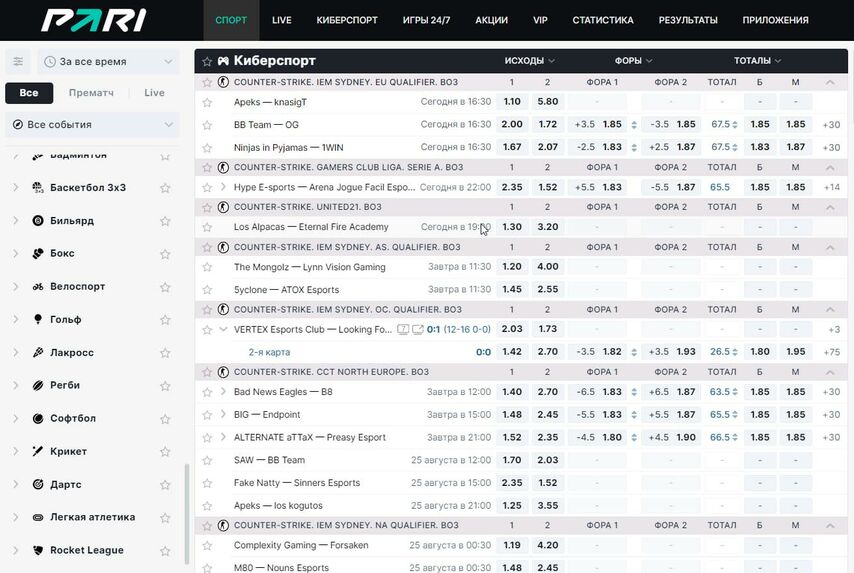Open the Все события dropdown
Screen dimensions: 854x573
(92, 125)
